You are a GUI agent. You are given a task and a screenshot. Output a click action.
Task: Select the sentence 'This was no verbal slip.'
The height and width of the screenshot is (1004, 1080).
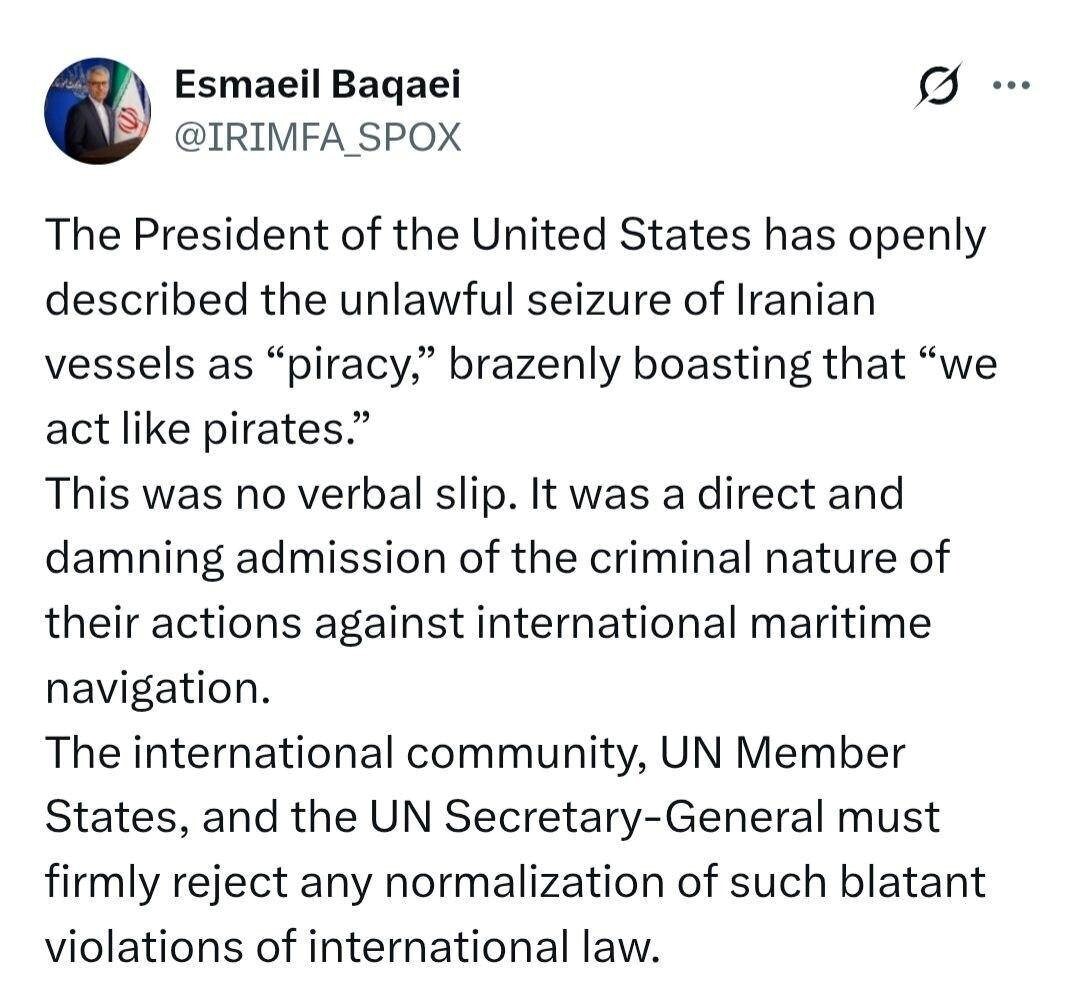pos(281,494)
